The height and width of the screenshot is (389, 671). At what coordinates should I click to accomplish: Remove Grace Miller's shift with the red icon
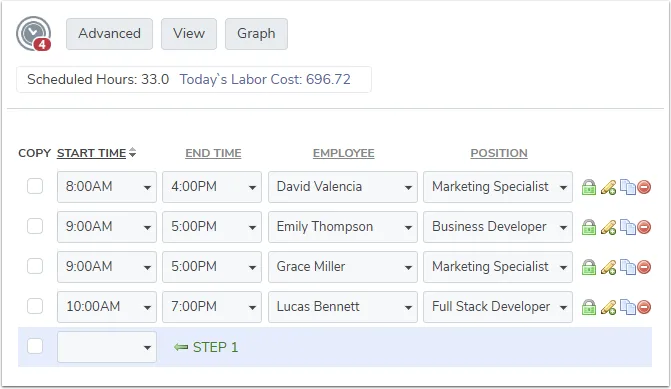pos(644,267)
